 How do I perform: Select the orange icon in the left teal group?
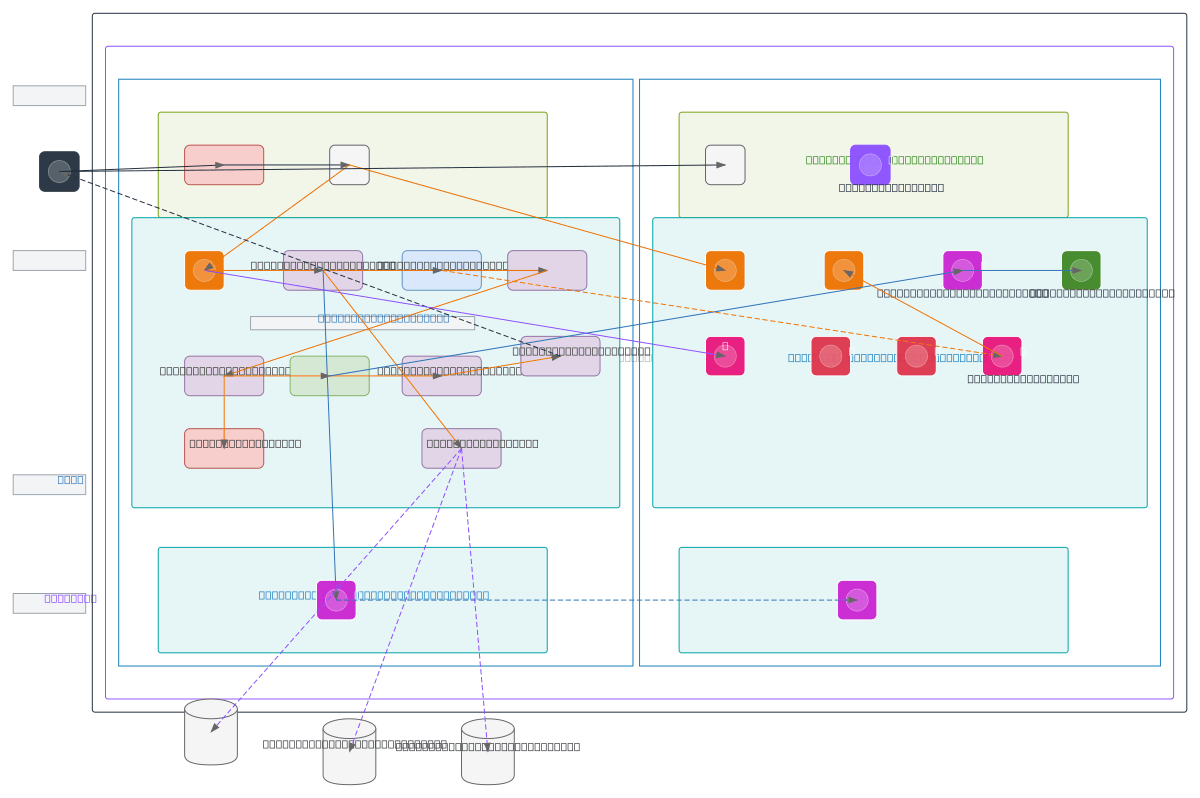click(204, 270)
